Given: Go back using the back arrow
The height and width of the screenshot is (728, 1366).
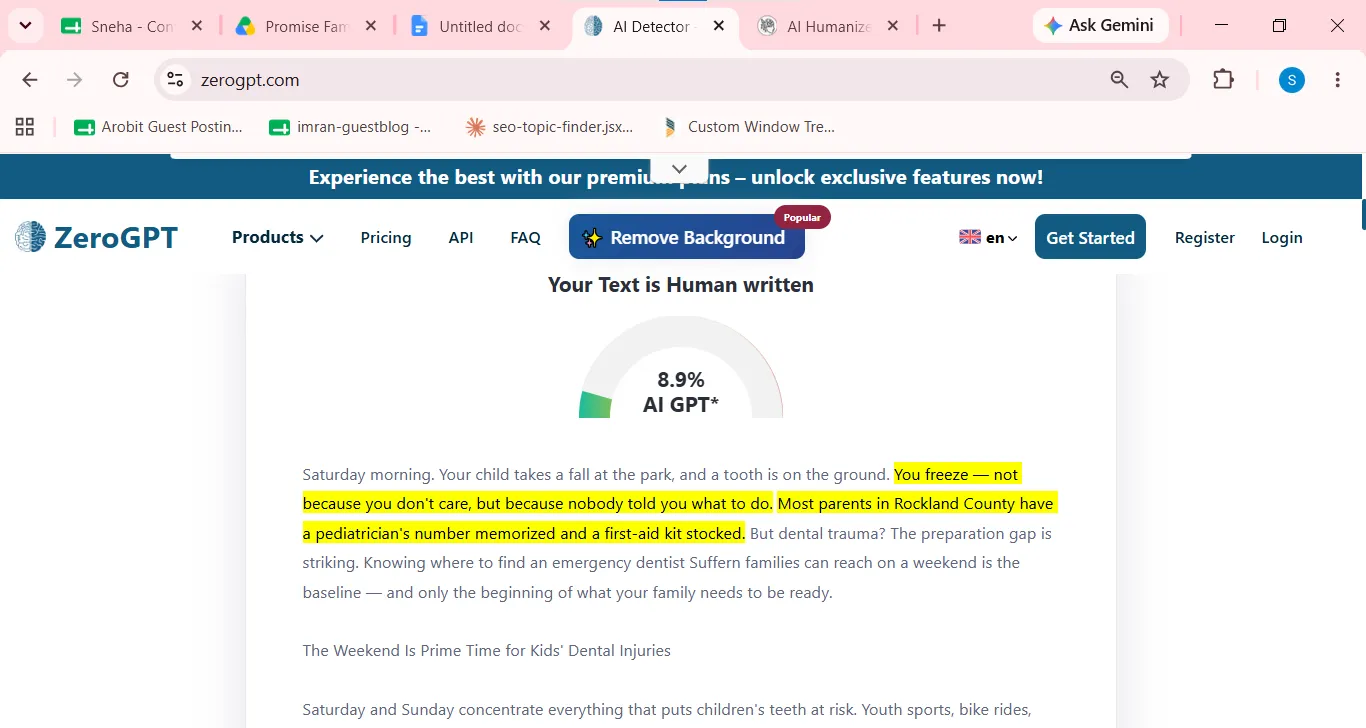Looking at the screenshot, I should click(30, 80).
